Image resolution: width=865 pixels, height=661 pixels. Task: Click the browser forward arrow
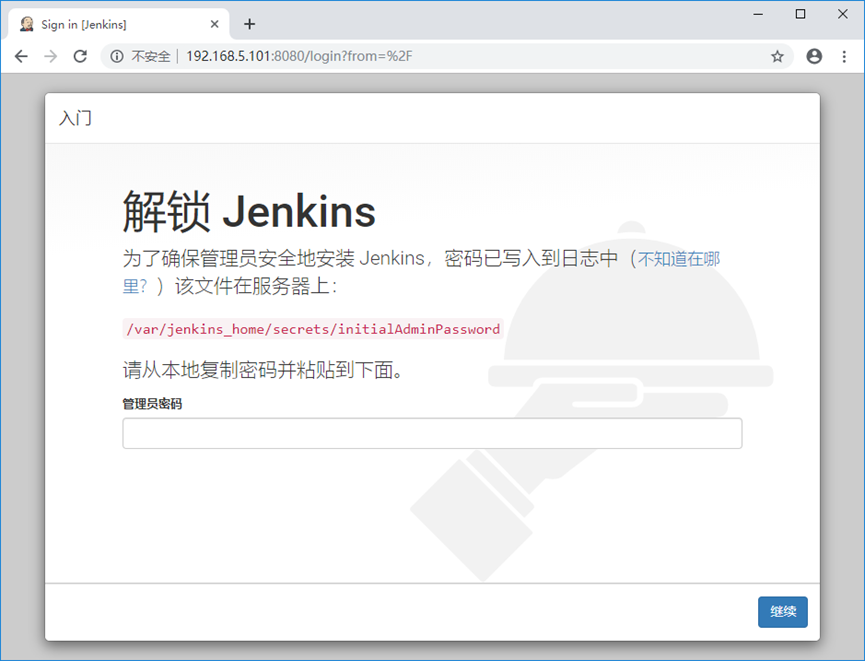(51, 56)
